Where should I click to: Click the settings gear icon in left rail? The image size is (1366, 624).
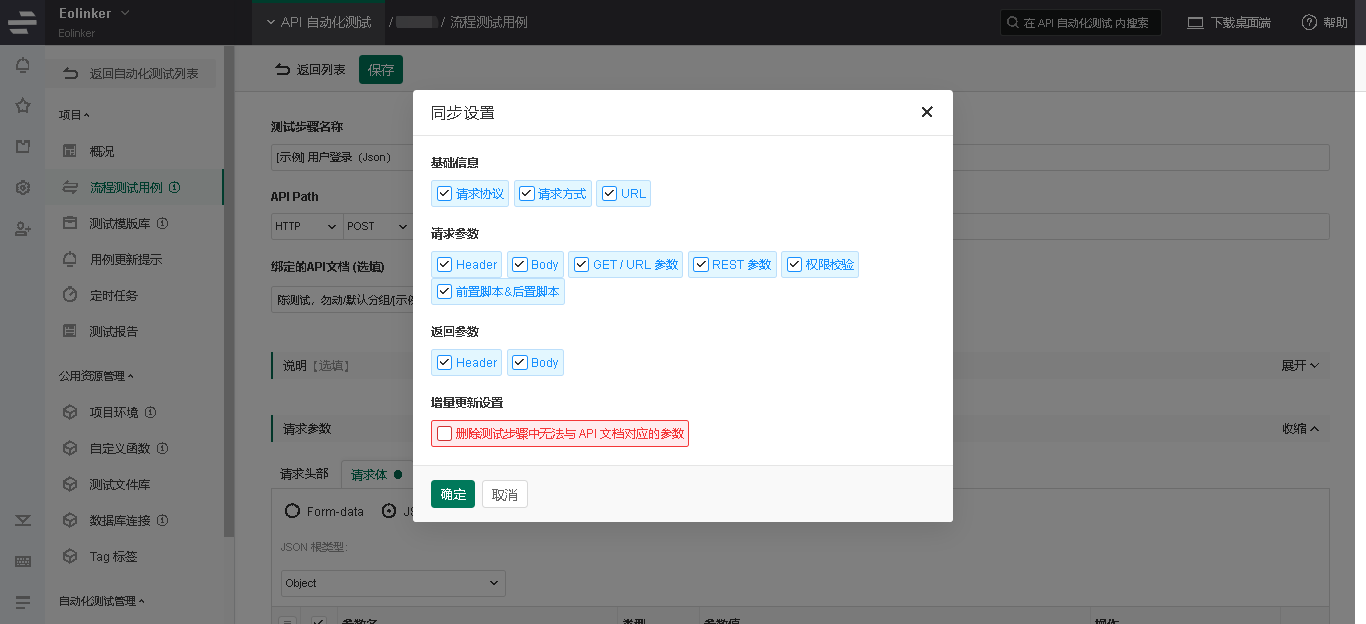coord(22,188)
